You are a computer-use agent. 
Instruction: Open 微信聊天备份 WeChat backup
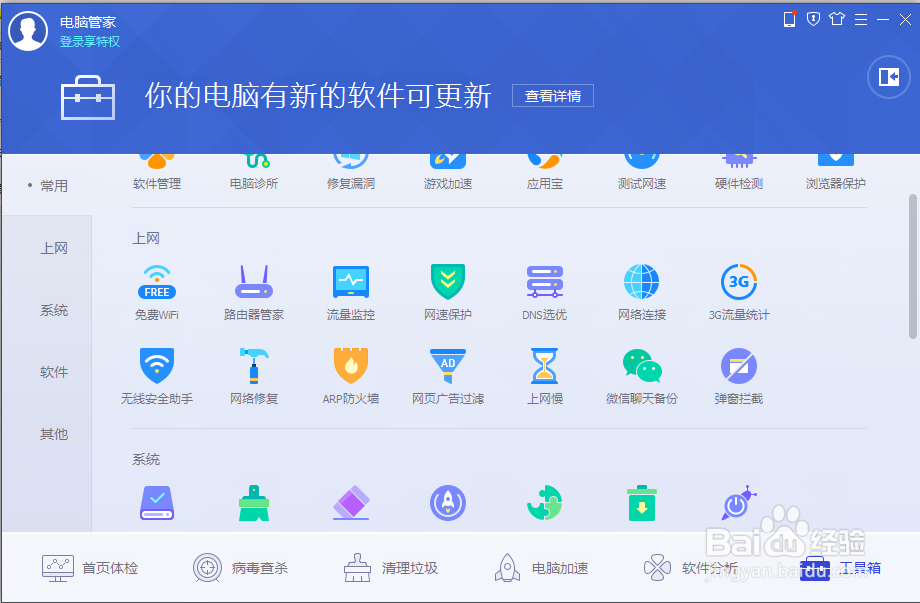642,376
